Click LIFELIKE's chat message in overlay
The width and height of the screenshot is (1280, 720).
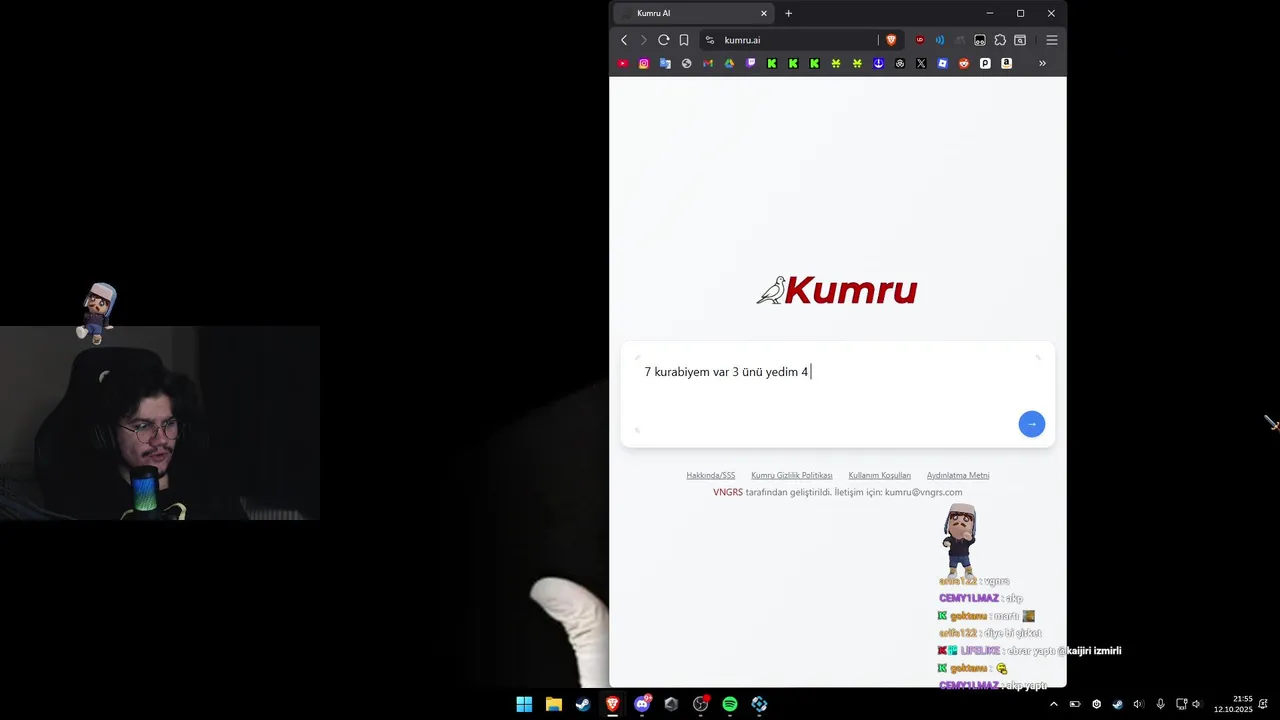point(1029,651)
